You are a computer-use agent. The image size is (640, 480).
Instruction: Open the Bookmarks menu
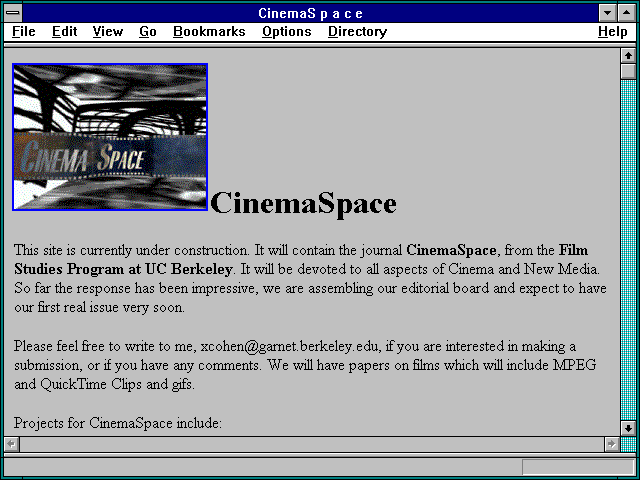(209, 31)
